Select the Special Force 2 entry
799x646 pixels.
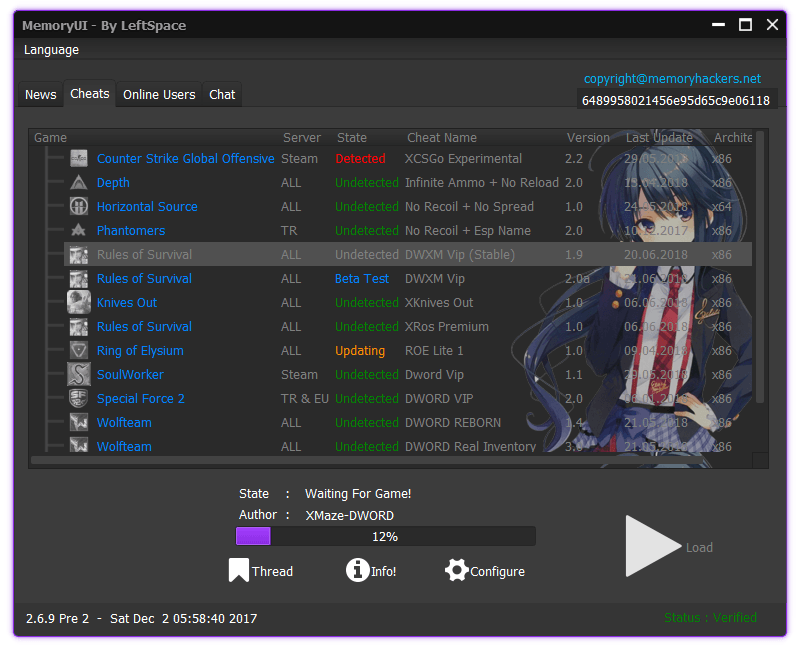[x=141, y=398]
